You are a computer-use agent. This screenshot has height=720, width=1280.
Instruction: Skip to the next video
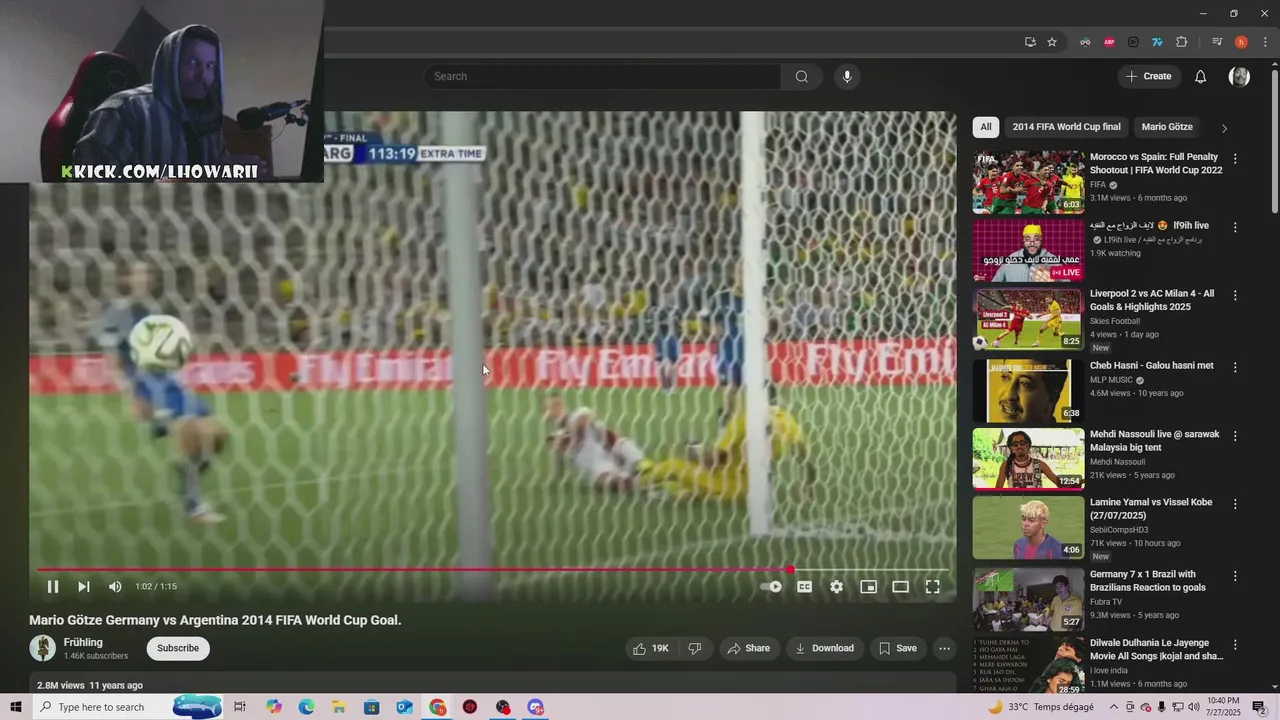click(84, 587)
